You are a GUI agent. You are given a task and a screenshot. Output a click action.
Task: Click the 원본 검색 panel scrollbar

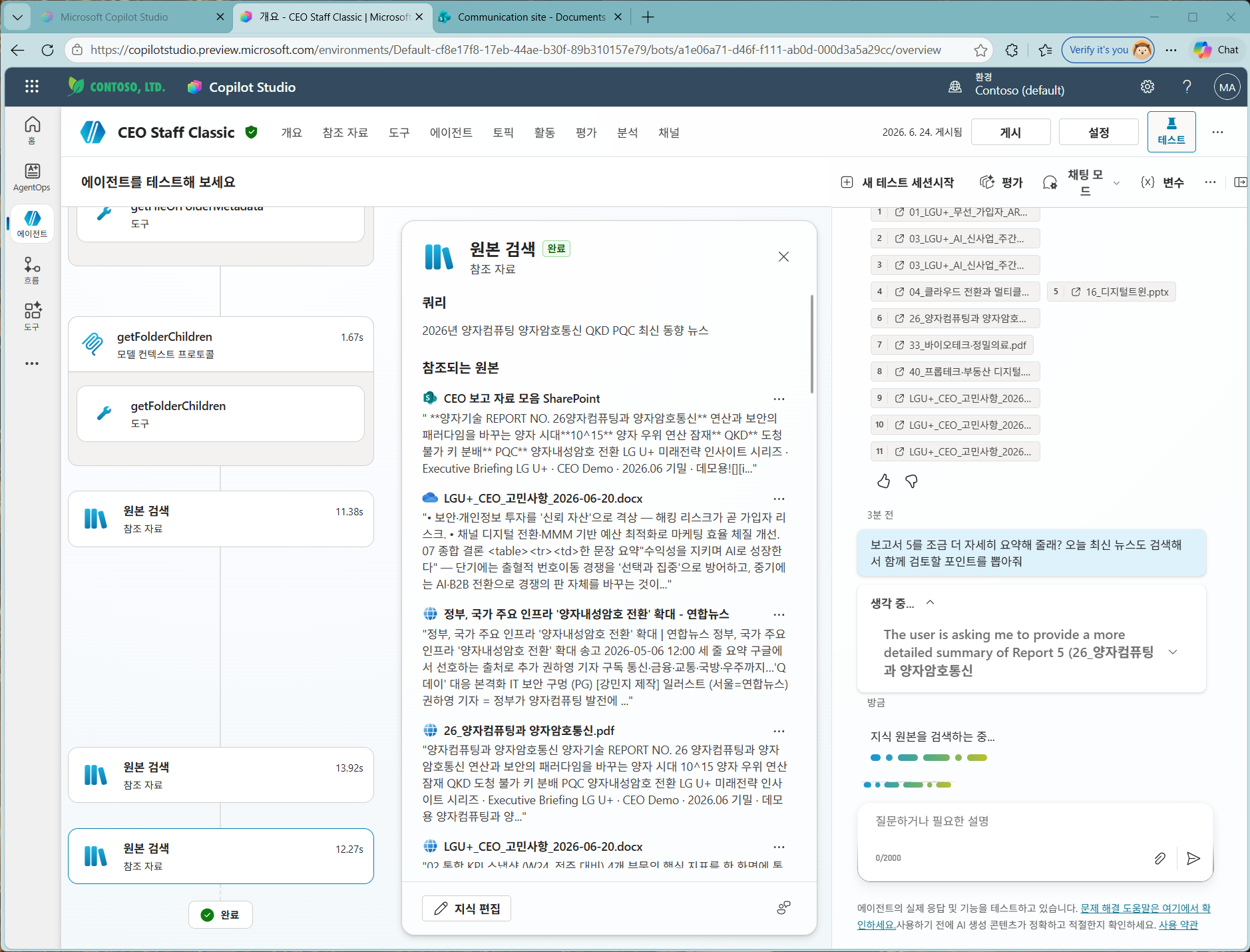811,344
